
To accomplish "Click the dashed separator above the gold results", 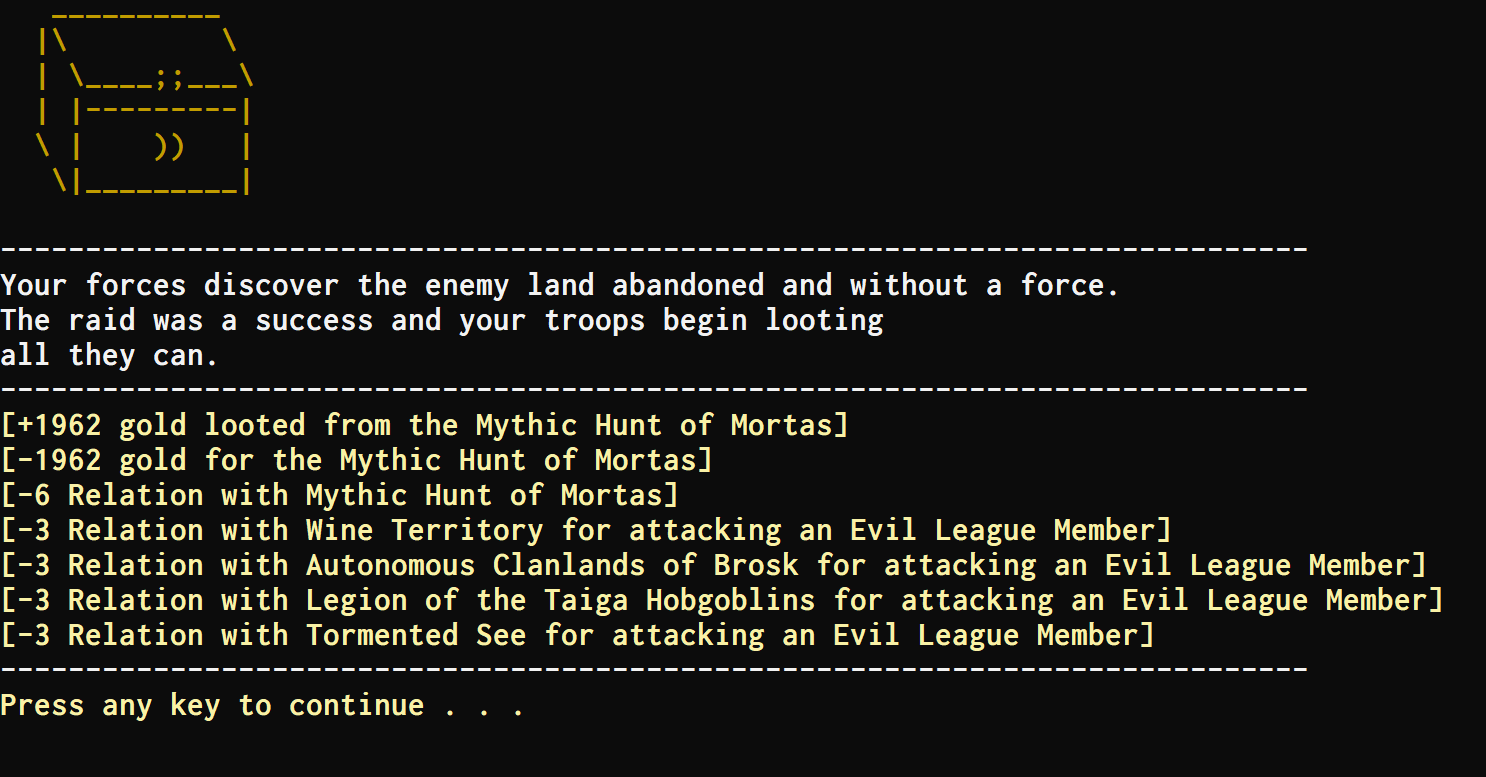I will [x=654, y=388].
